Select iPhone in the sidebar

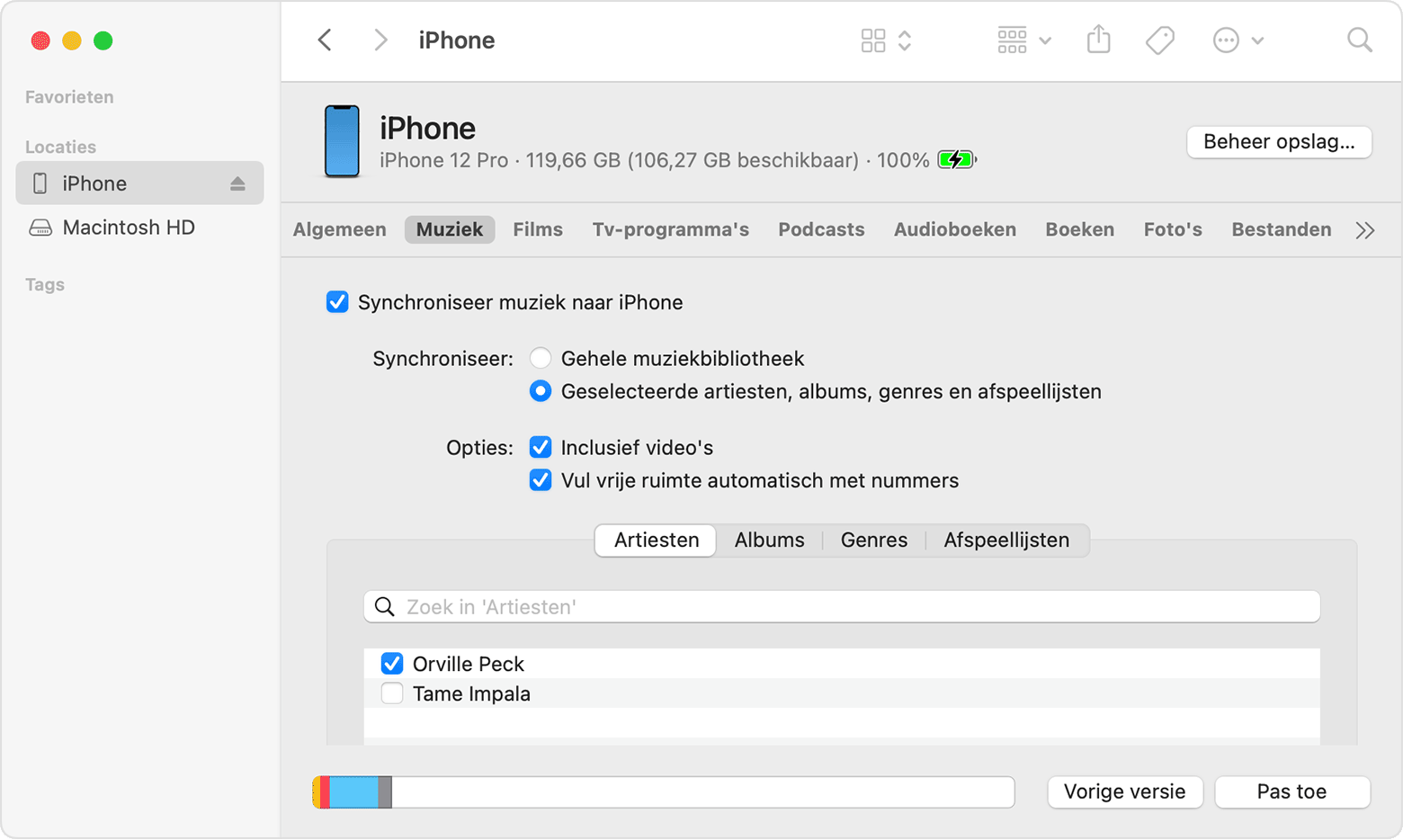coord(140,183)
